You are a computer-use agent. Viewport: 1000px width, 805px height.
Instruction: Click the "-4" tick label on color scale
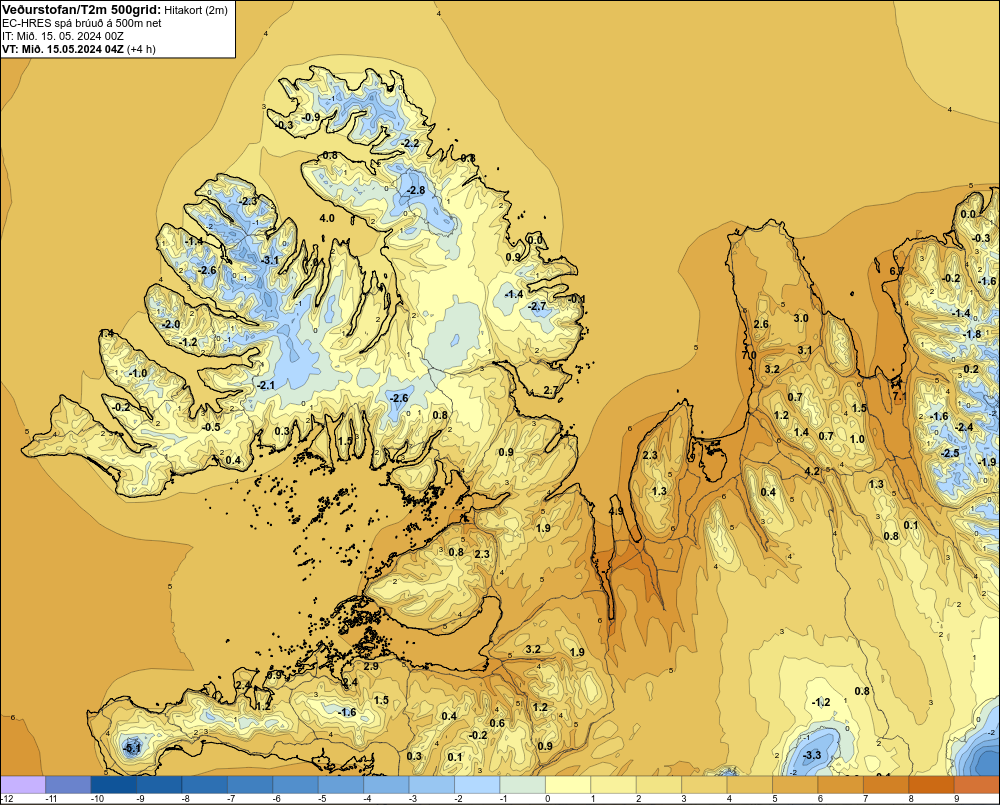pyautogui.click(x=367, y=799)
